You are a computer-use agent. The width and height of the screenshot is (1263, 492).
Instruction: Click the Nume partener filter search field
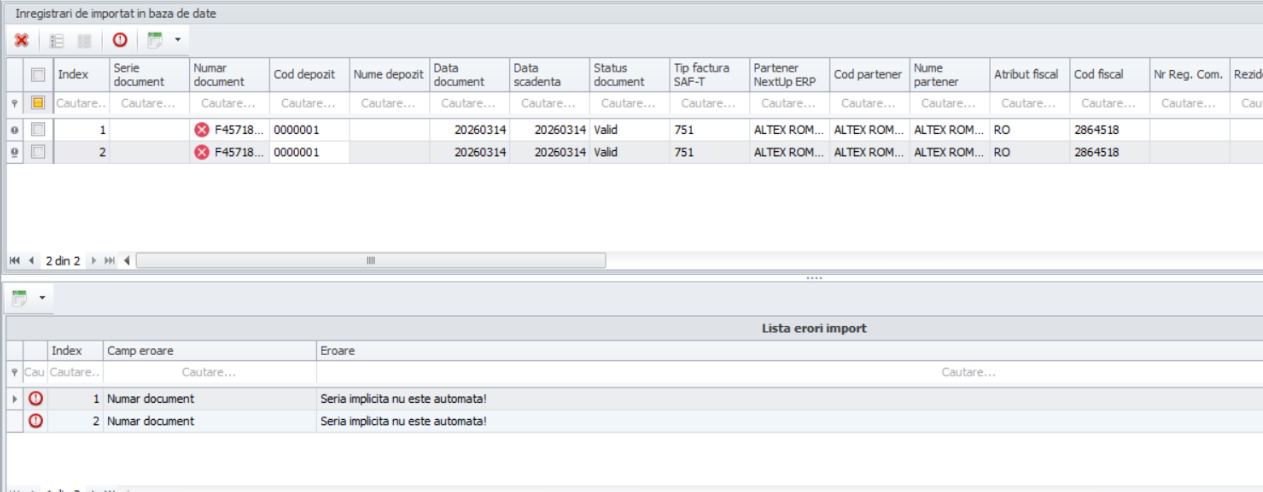click(x=948, y=103)
